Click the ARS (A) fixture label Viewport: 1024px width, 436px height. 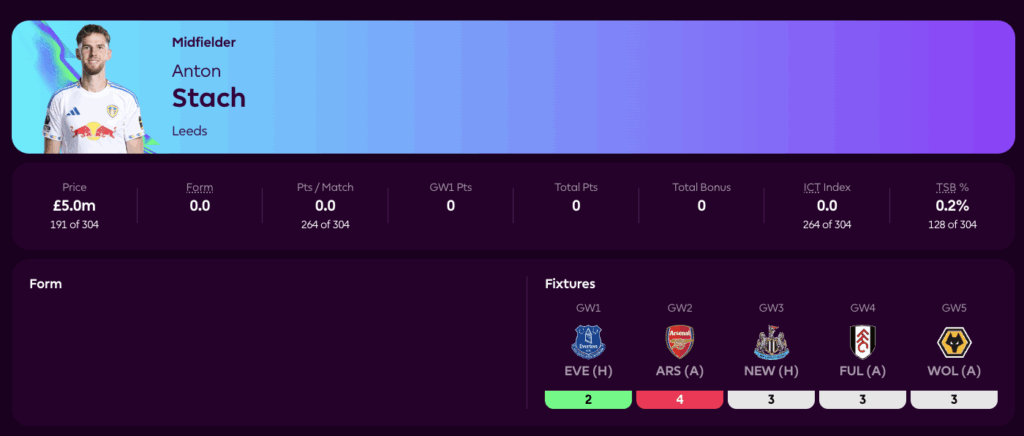pos(679,373)
